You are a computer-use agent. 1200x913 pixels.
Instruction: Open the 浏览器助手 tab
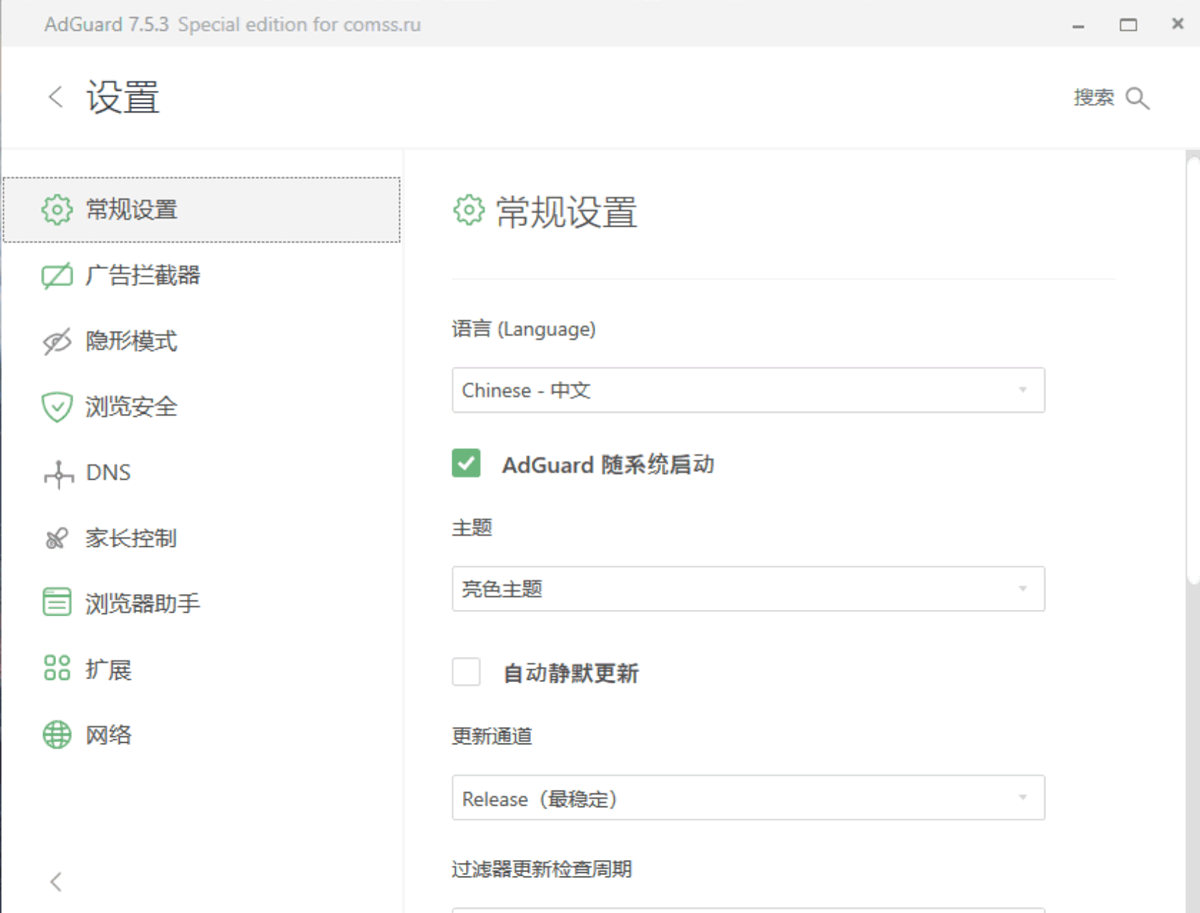[x=202, y=604]
